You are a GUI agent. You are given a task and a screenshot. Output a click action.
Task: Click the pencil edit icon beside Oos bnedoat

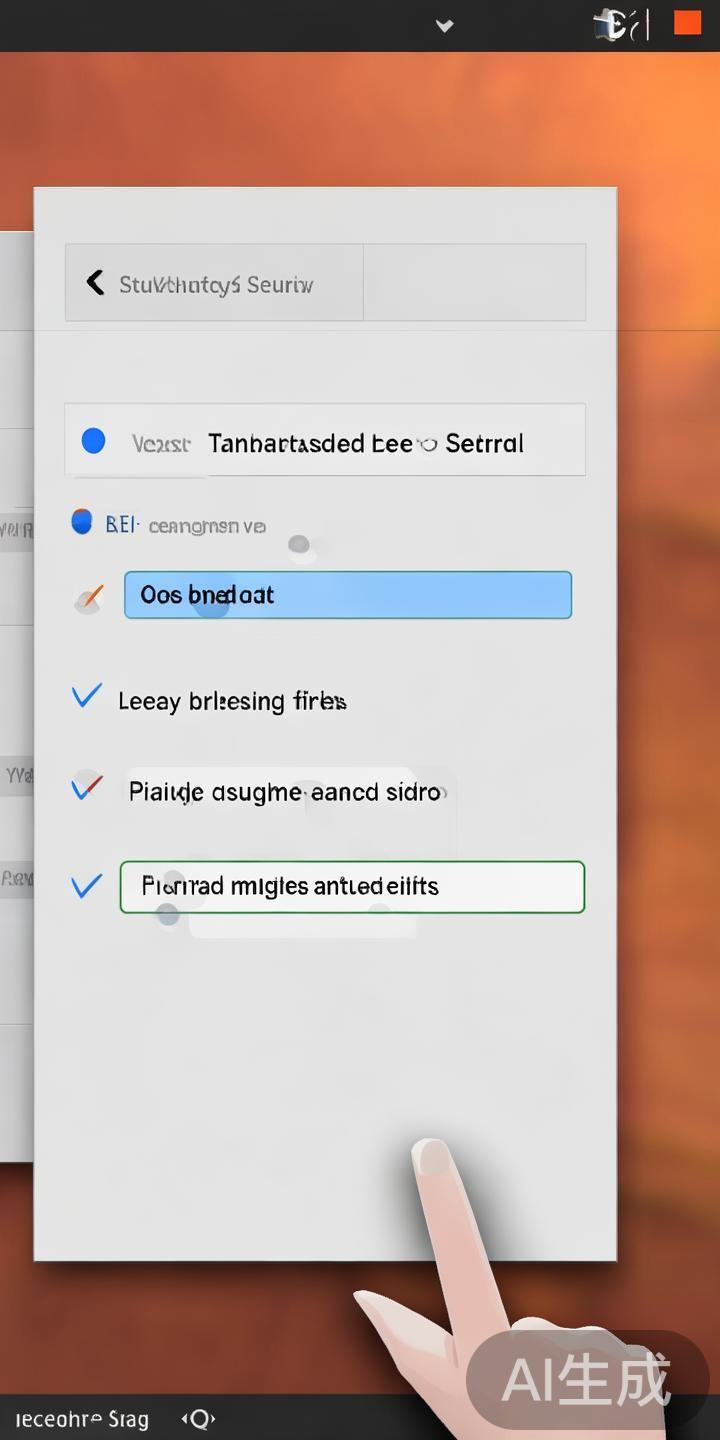click(x=90, y=598)
